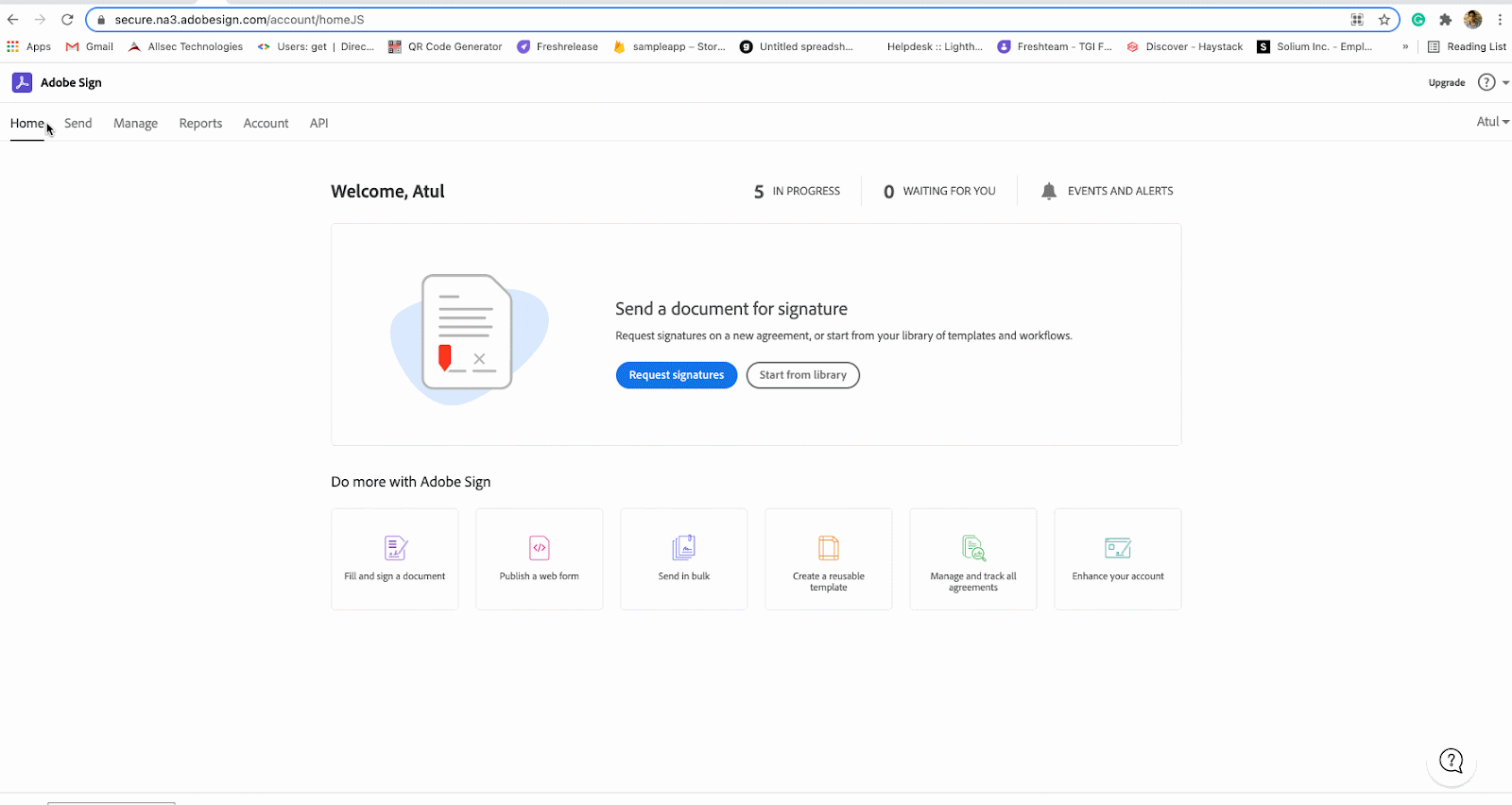This screenshot has height=805, width=1512.
Task: Open Publish a web form tile
Action: [x=540, y=559]
